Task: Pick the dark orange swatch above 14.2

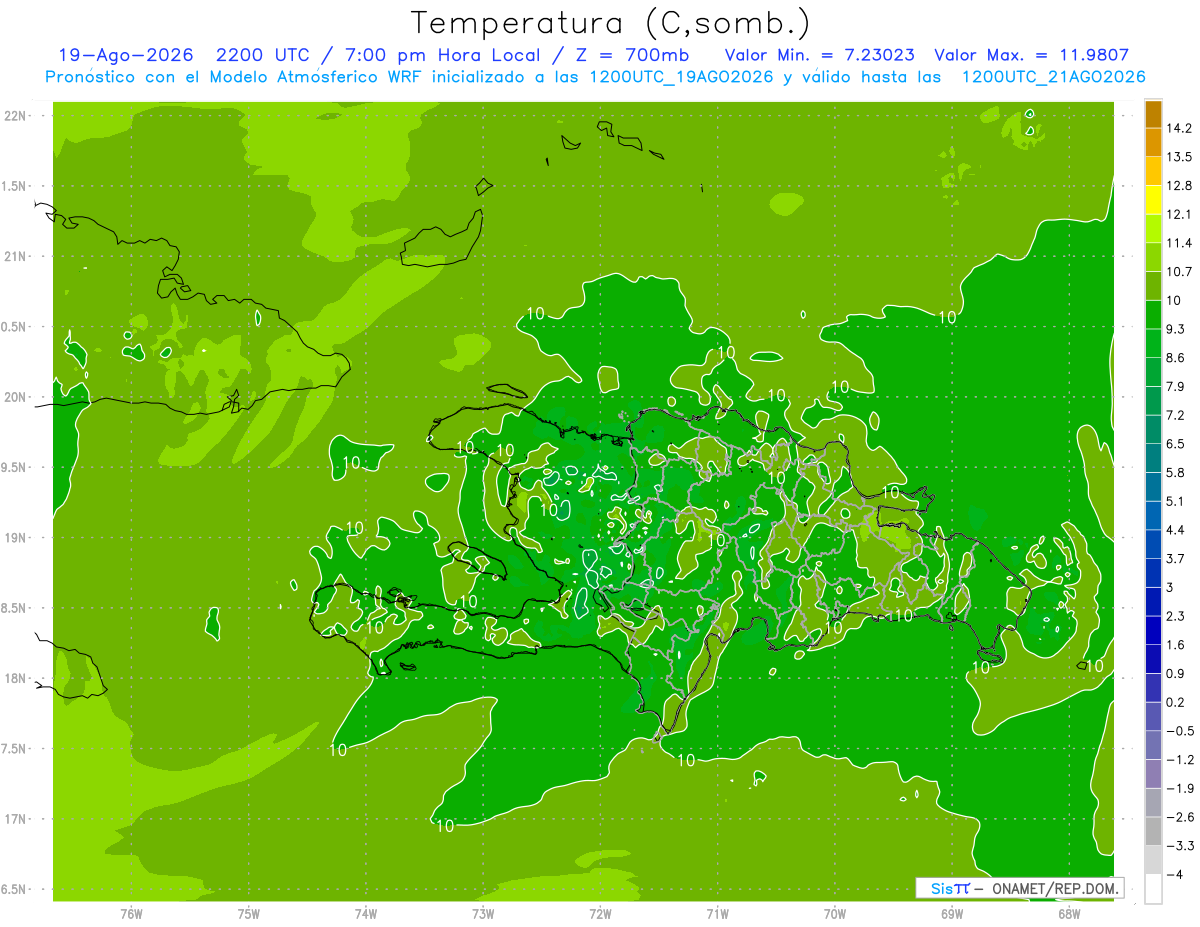Action: [x=1153, y=115]
